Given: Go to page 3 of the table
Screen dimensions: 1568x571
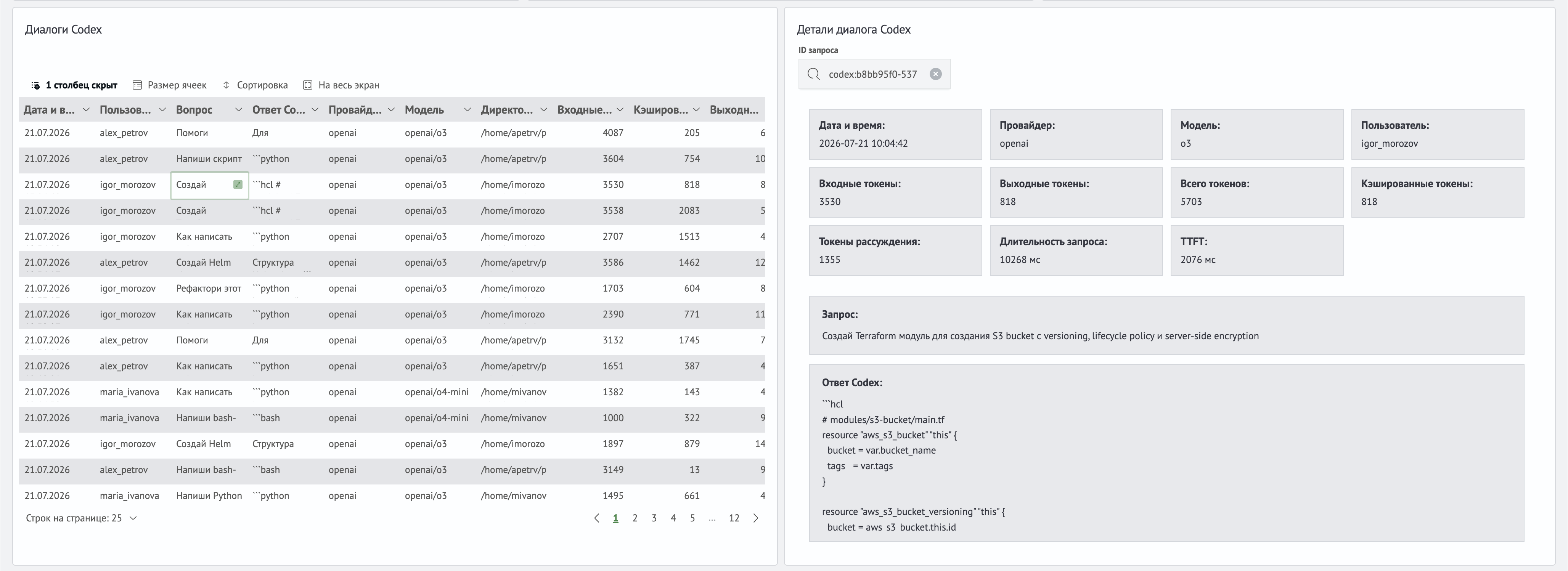Looking at the screenshot, I should point(654,518).
